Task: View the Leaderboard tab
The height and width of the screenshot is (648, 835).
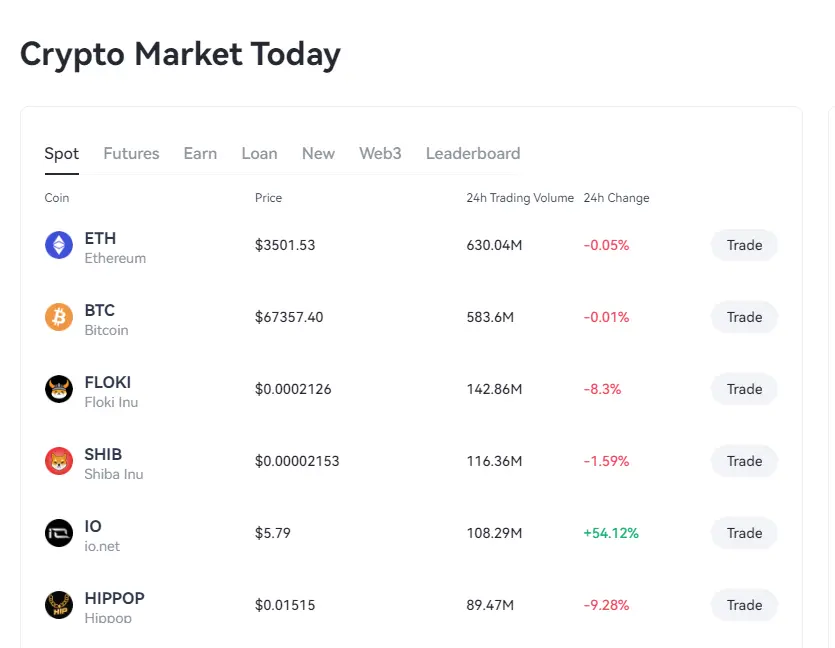Action: click(x=472, y=153)
